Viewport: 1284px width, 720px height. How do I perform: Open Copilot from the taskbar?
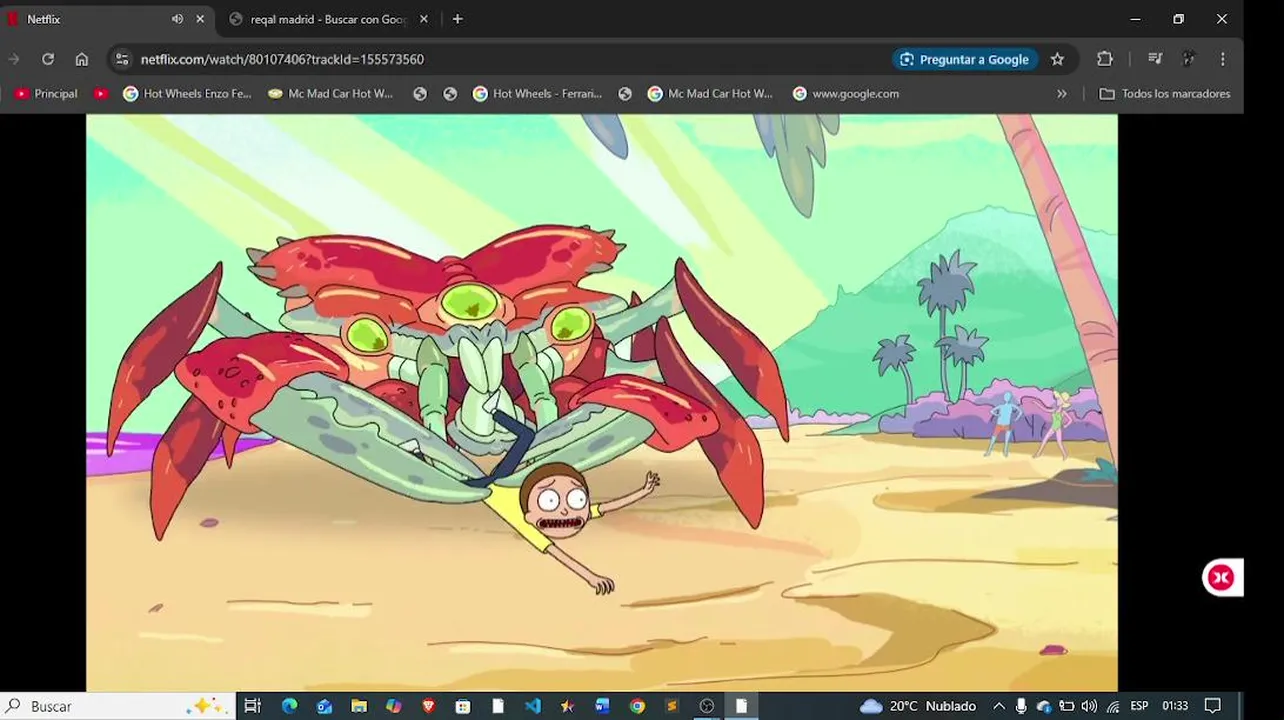(394, 706)
